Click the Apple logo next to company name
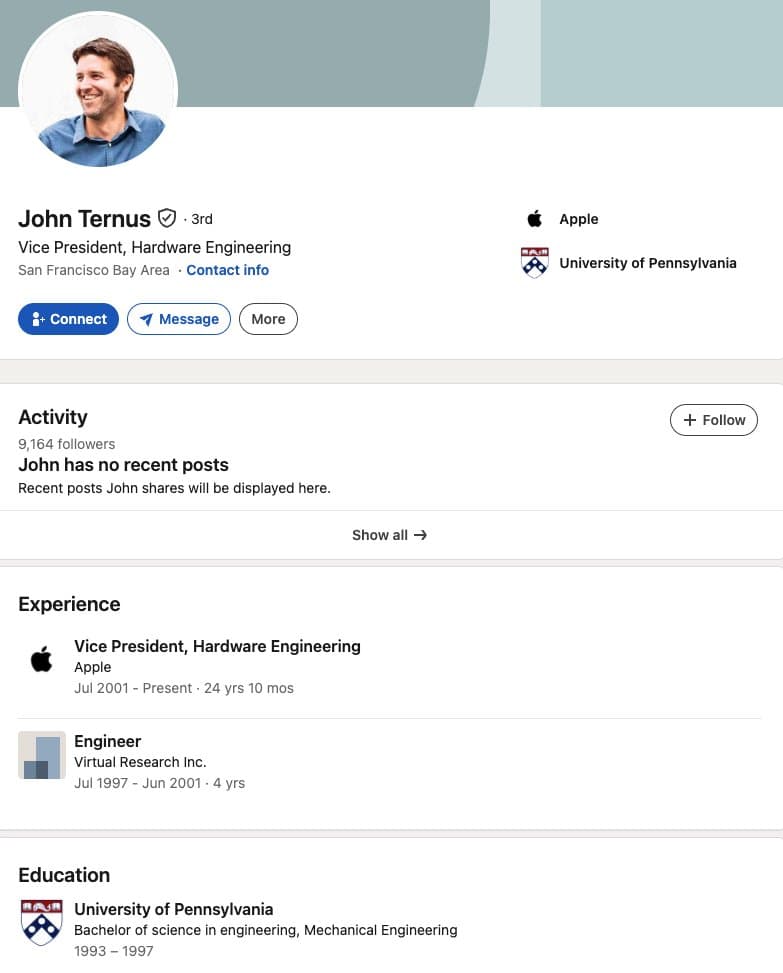The width and height of the screenshot is (783, 973). [x=534, y=218]
